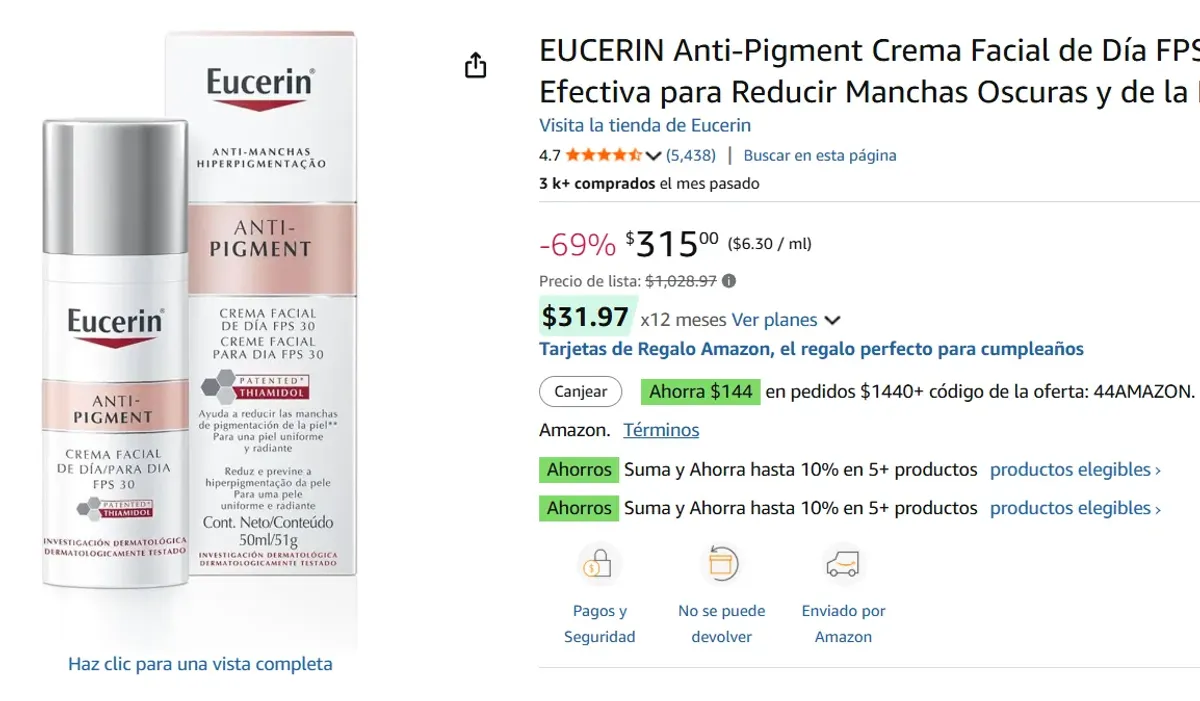Select the Canjear coupon button

pyautogui.click(x=580, y=392)
